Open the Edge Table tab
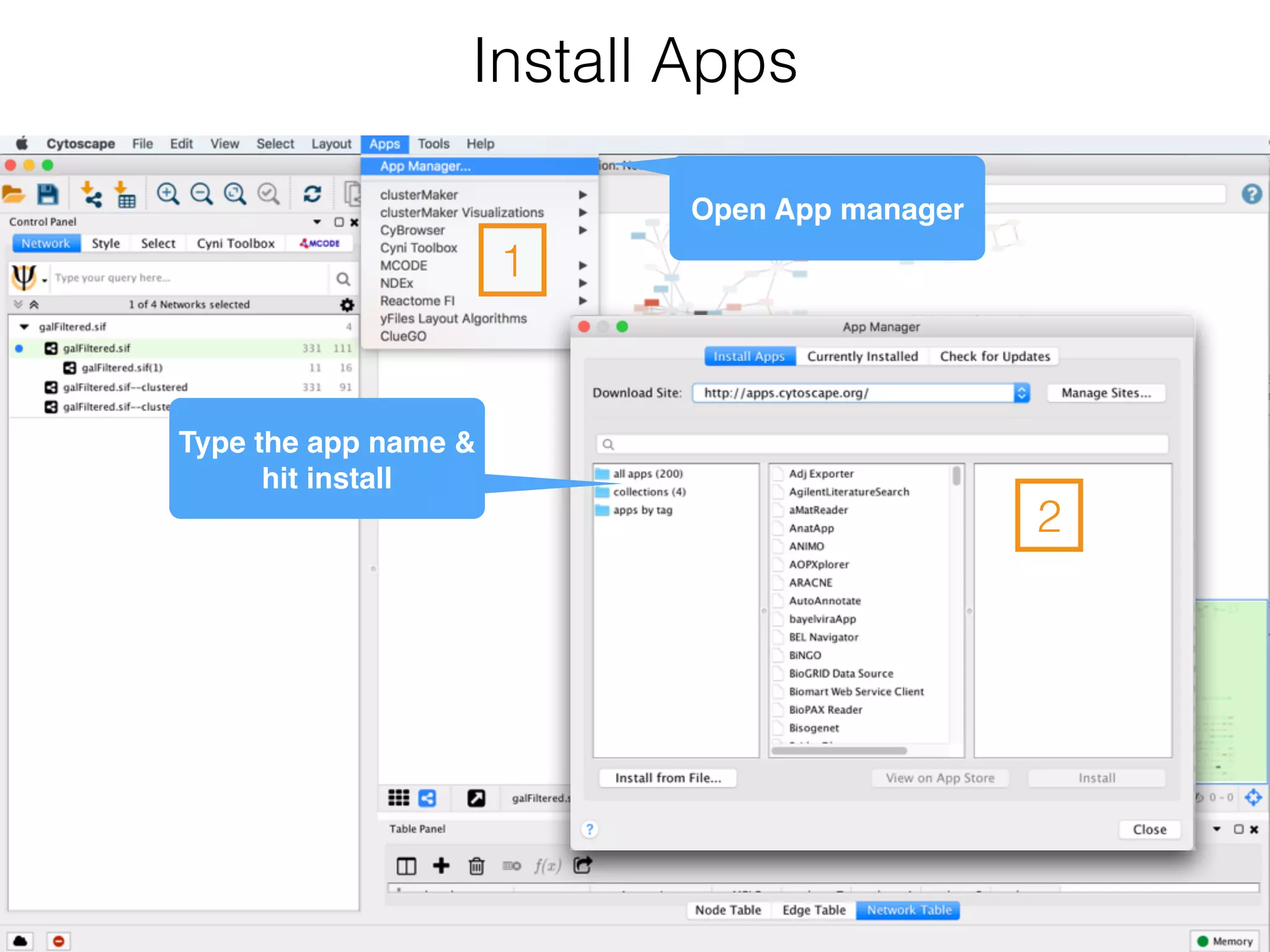This screenshot has height=952, width=1270. (x=814, y=910)
